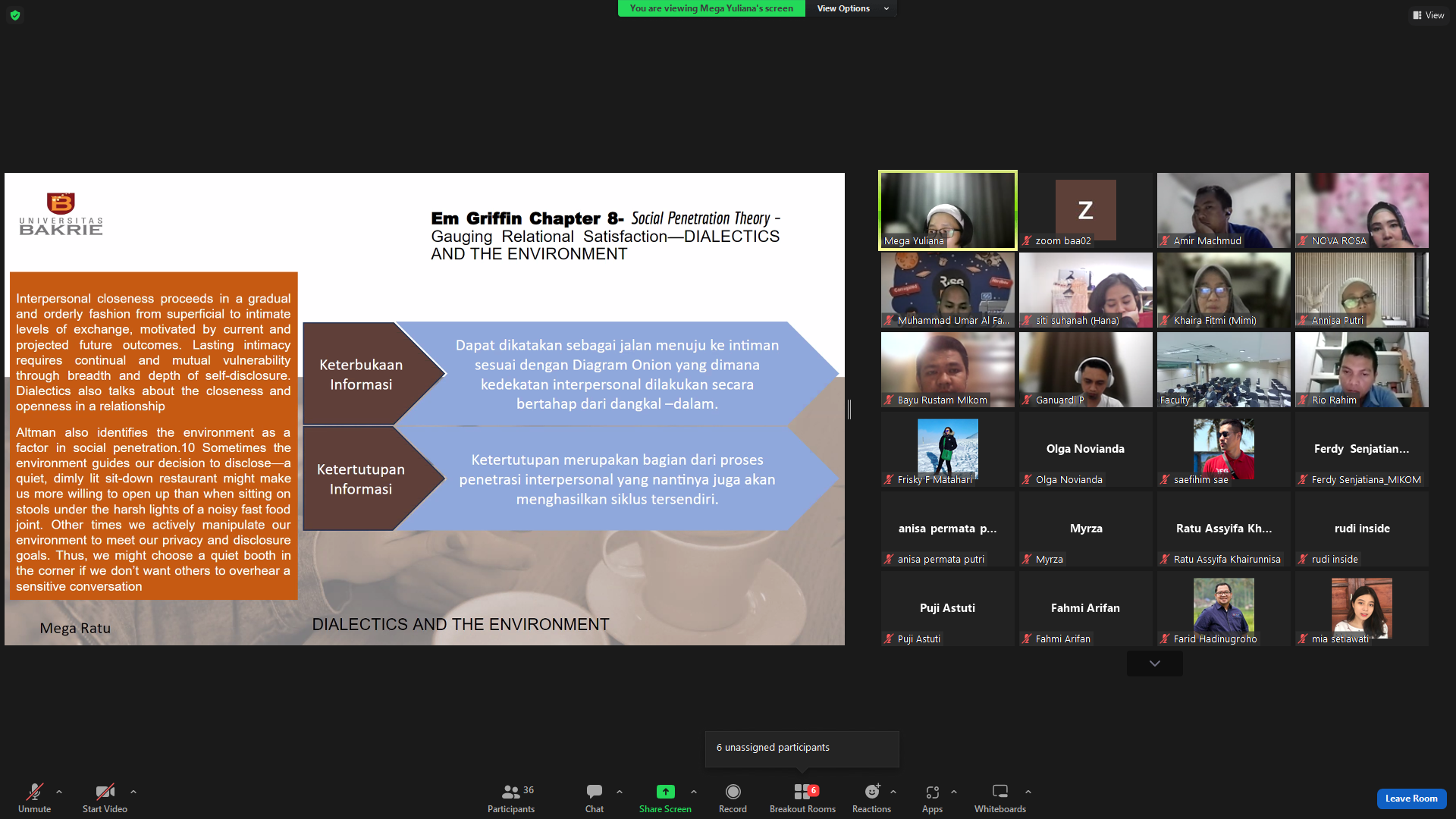The height and width of the screenshot is (819, 1456).
Task: Expand apps options arrow beside Apps
Action: tap(954, 792)
